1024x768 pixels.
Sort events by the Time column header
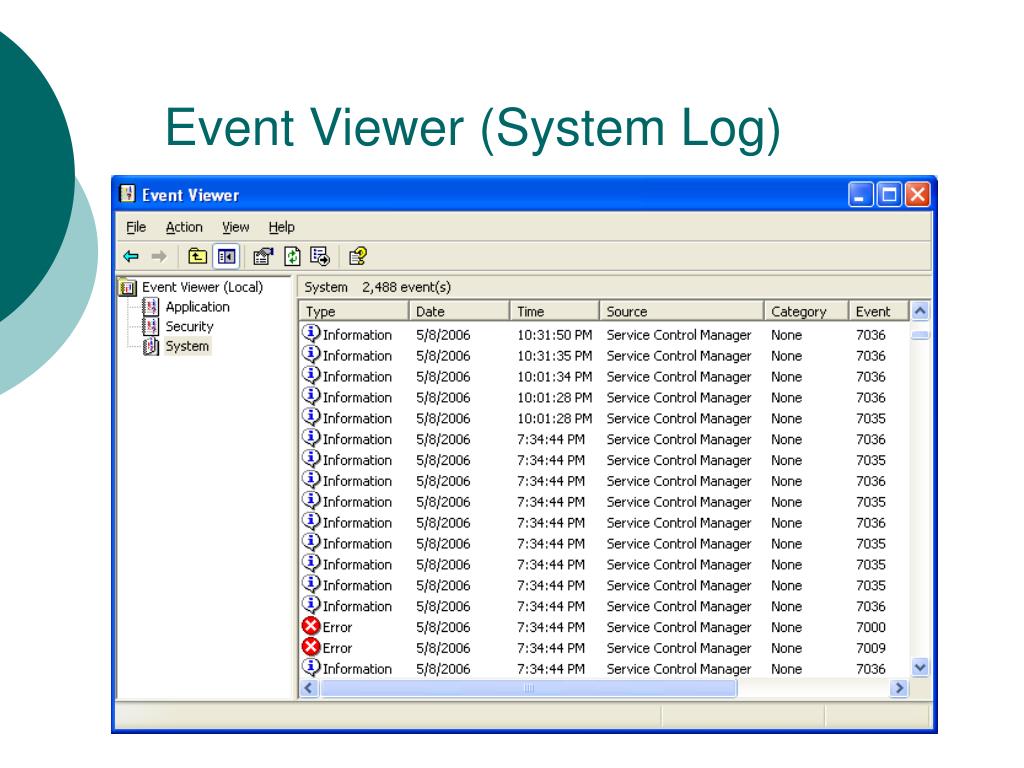(554, 312)
